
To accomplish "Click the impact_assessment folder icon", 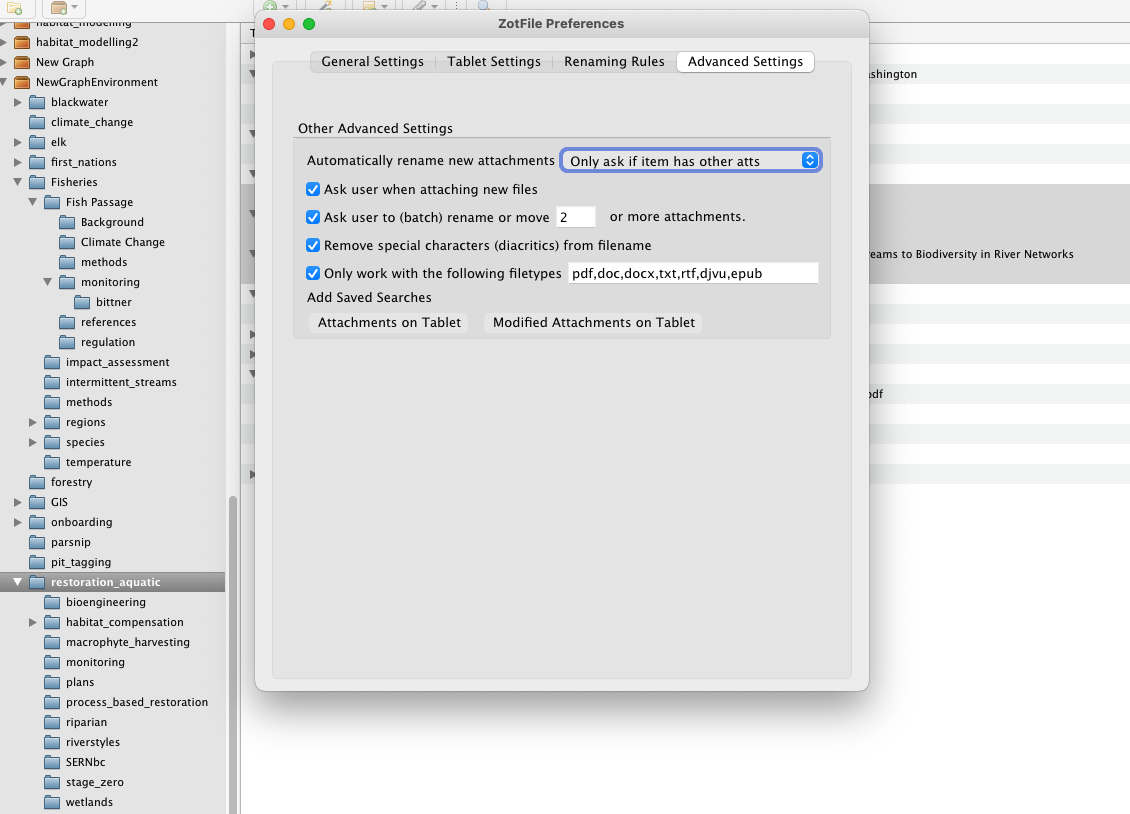I will (x=52, y=362).
